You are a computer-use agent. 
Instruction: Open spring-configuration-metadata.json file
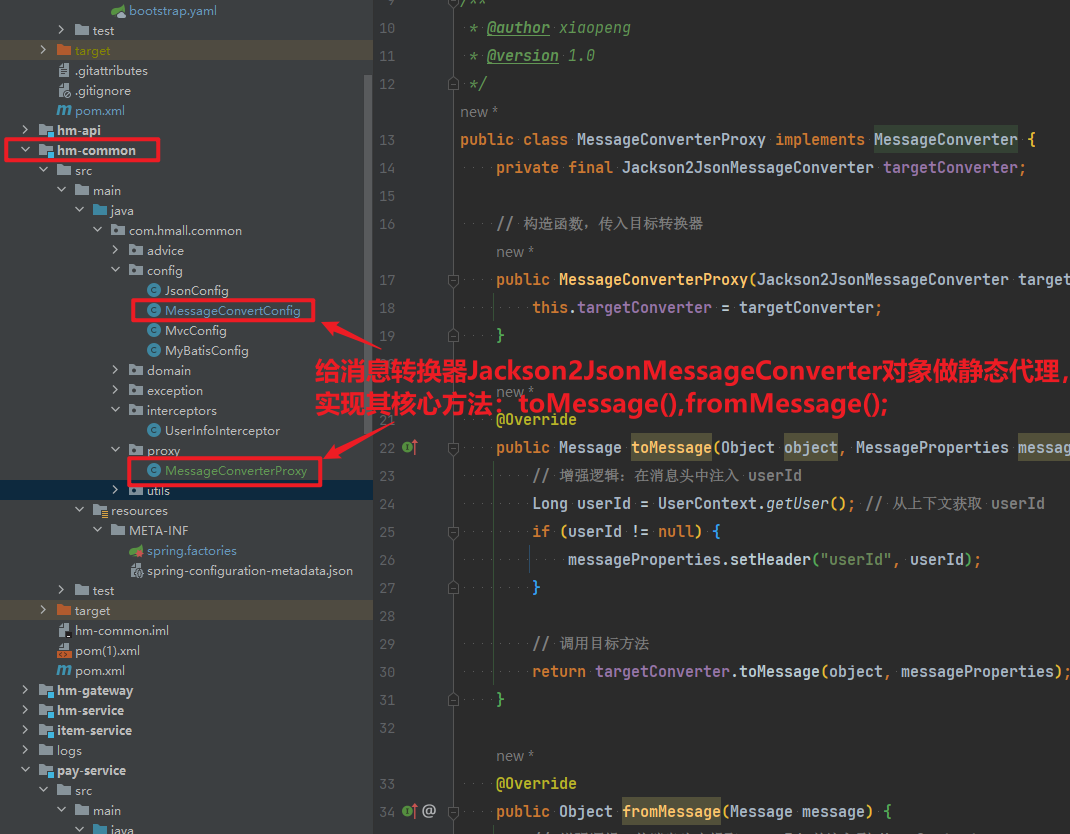click(249, 571)
